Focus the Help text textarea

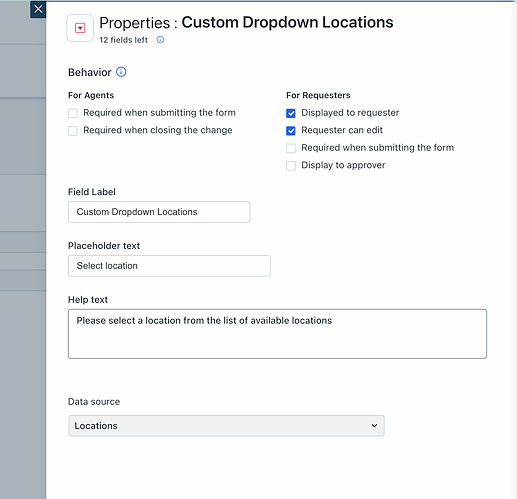tap(277, 334)
